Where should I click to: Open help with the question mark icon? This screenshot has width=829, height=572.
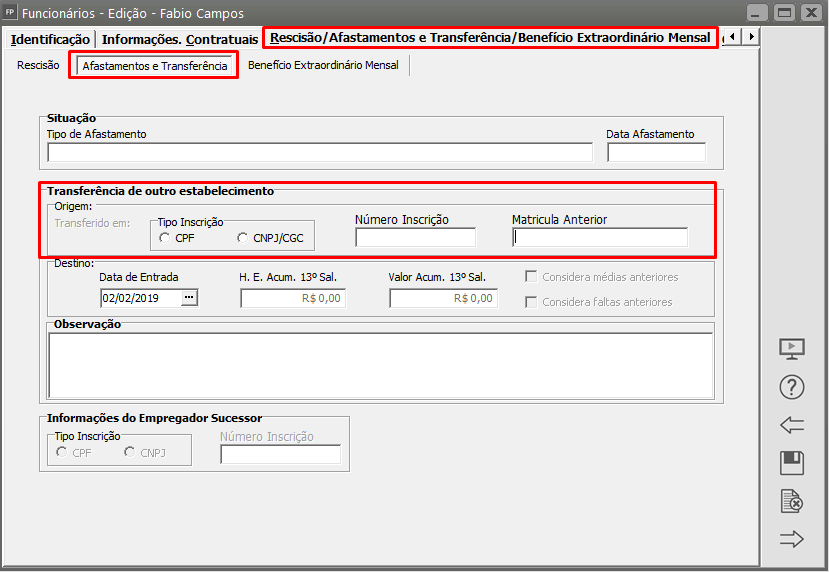coord(791,387)
